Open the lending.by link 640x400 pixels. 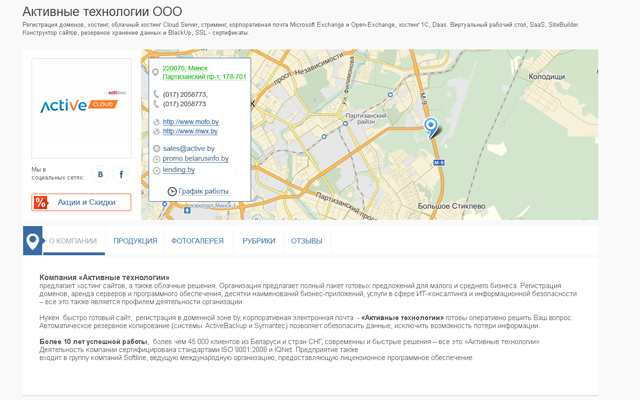(x=179, y=170)
